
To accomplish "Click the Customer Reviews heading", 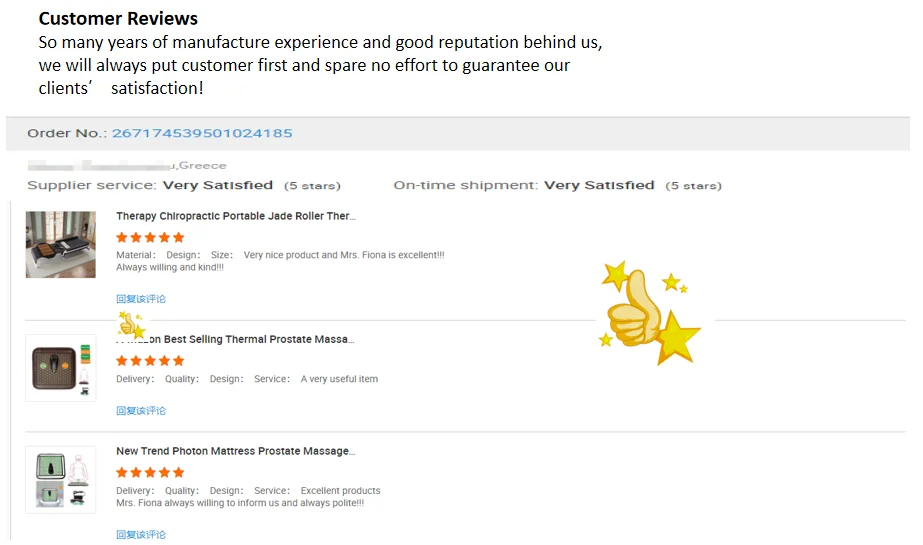I will (118, 18).
